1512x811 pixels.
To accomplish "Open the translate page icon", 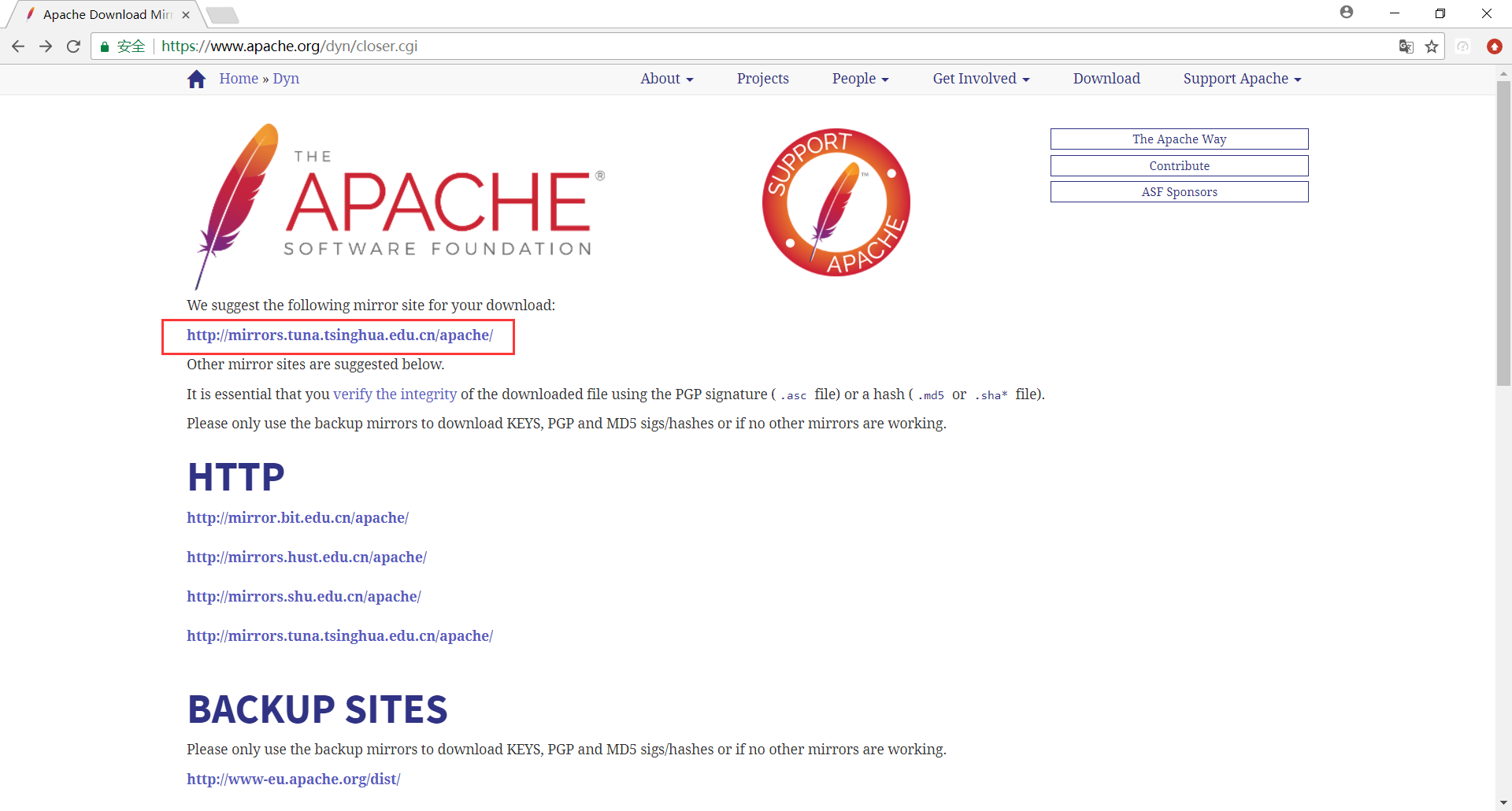I will 1406,46.
